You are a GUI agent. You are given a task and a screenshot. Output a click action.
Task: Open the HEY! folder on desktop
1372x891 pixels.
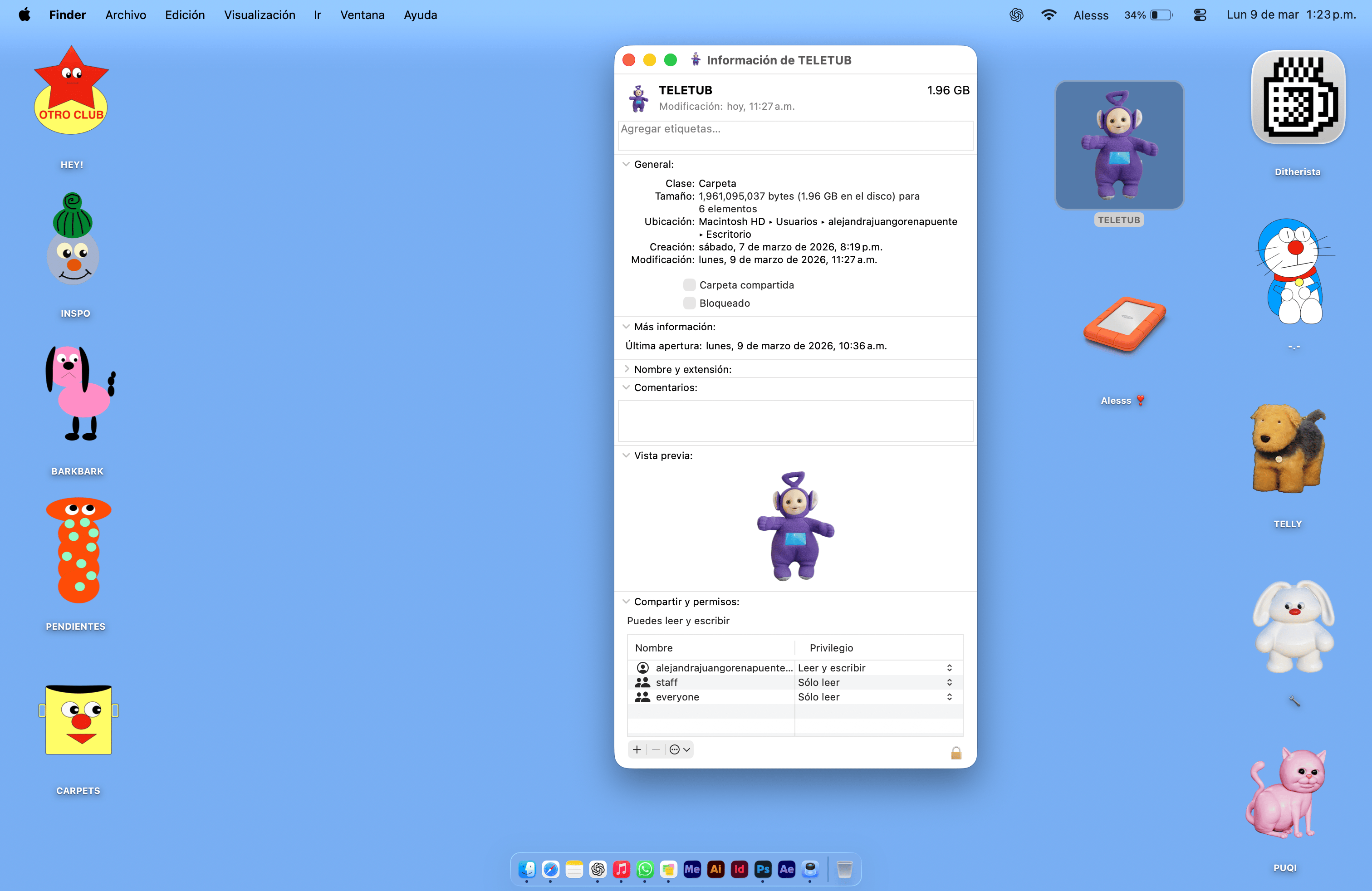click(72, 91)
